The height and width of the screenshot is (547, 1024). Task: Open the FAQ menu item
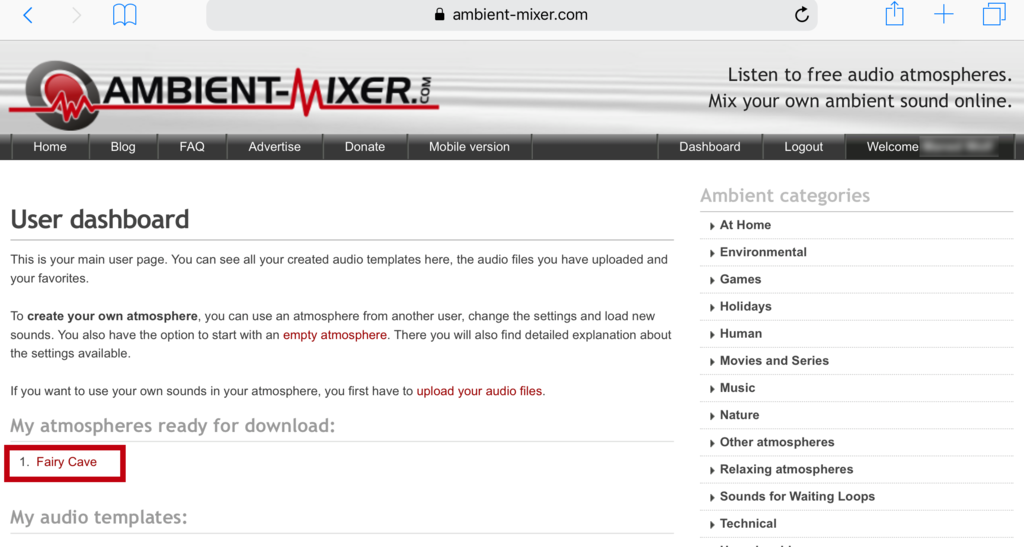[x=192, y=147]
